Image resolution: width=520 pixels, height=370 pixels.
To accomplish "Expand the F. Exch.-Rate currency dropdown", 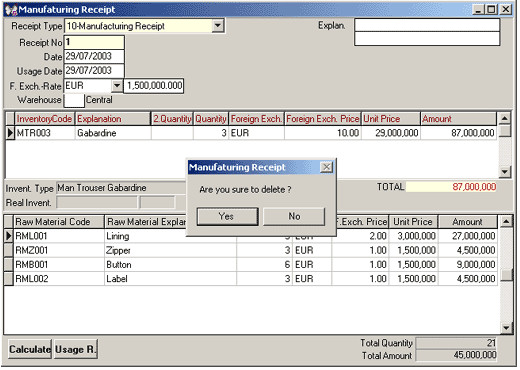I will point(117,86).
